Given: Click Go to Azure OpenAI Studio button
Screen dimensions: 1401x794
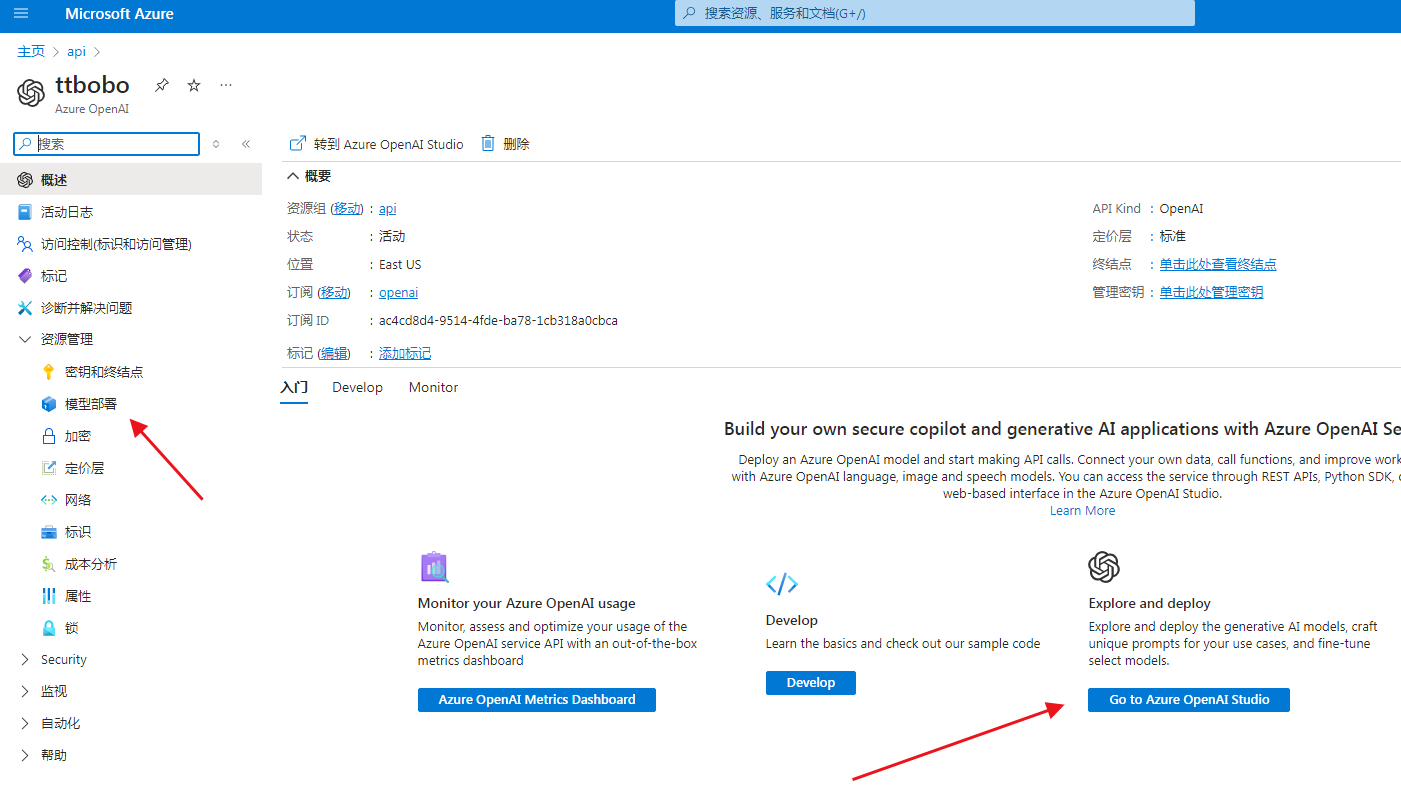Looking at the screenshot, I should (x=1189, y=700).
